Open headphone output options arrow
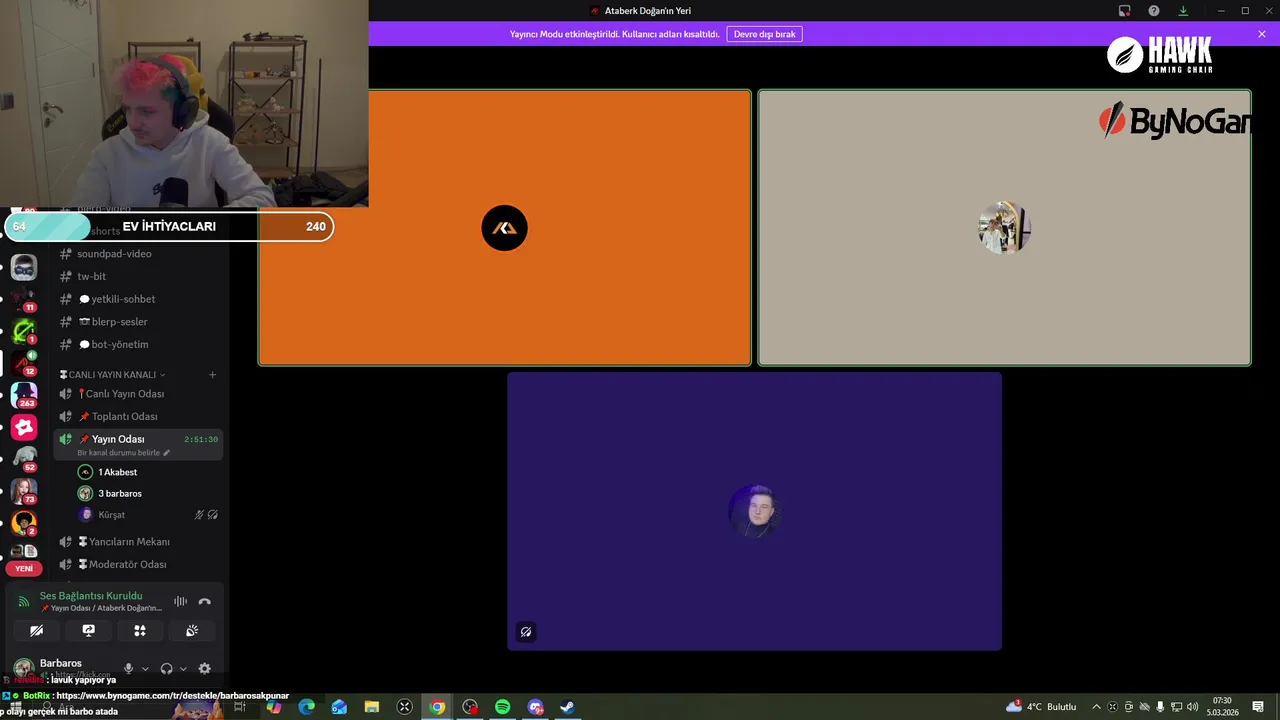The width and height of the screenshot is (1280, 720). 183,669
